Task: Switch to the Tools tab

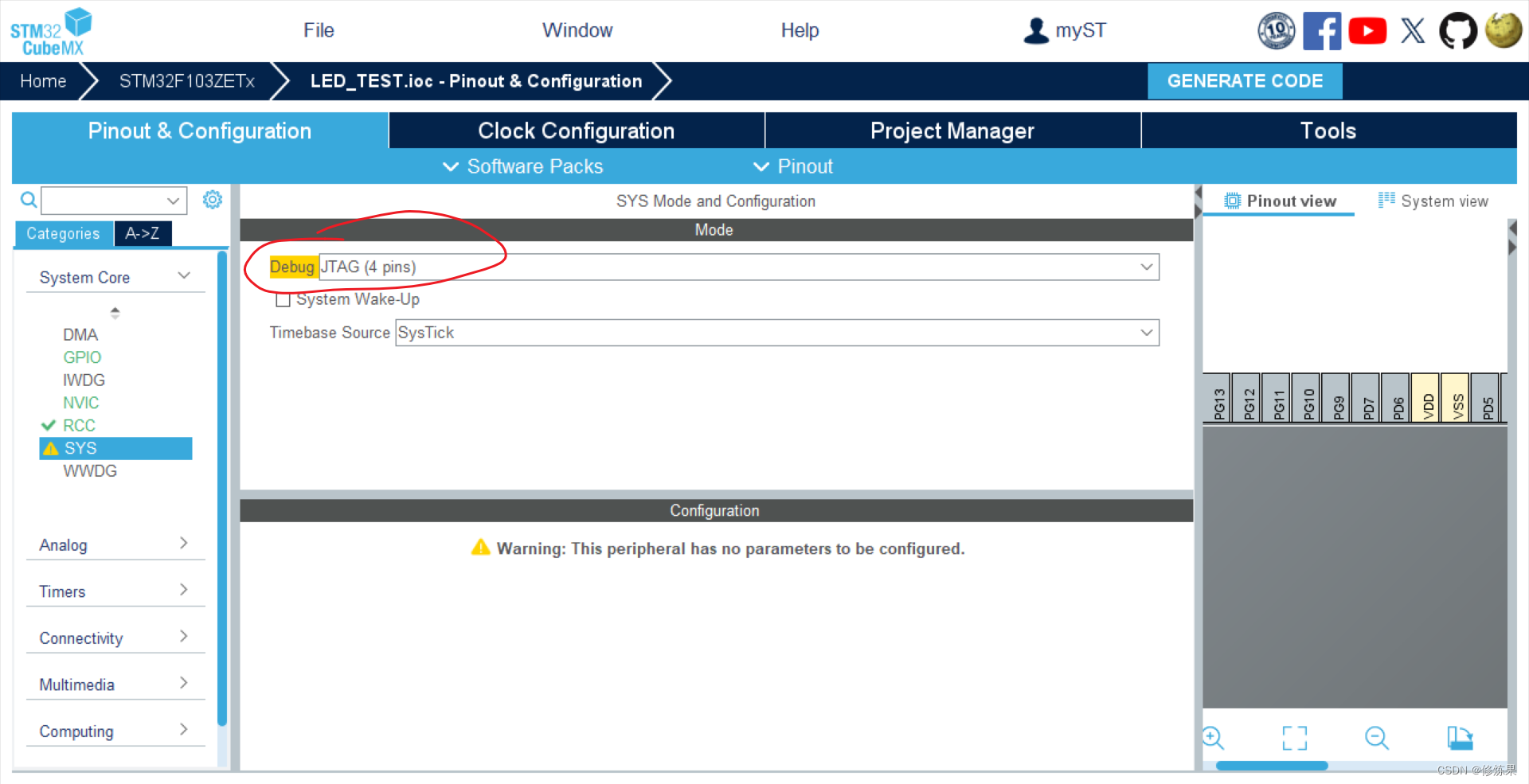Action: [x=1328, y=131]
